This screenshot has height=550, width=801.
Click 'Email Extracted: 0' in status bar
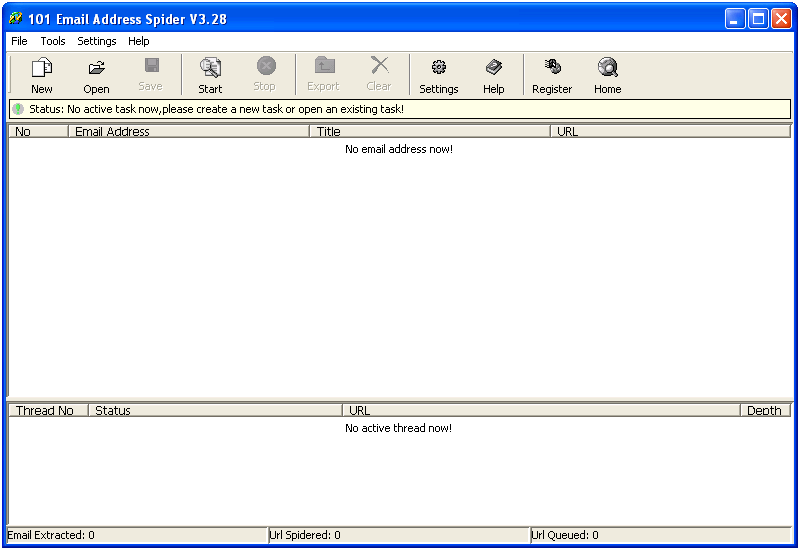[51, 535]
